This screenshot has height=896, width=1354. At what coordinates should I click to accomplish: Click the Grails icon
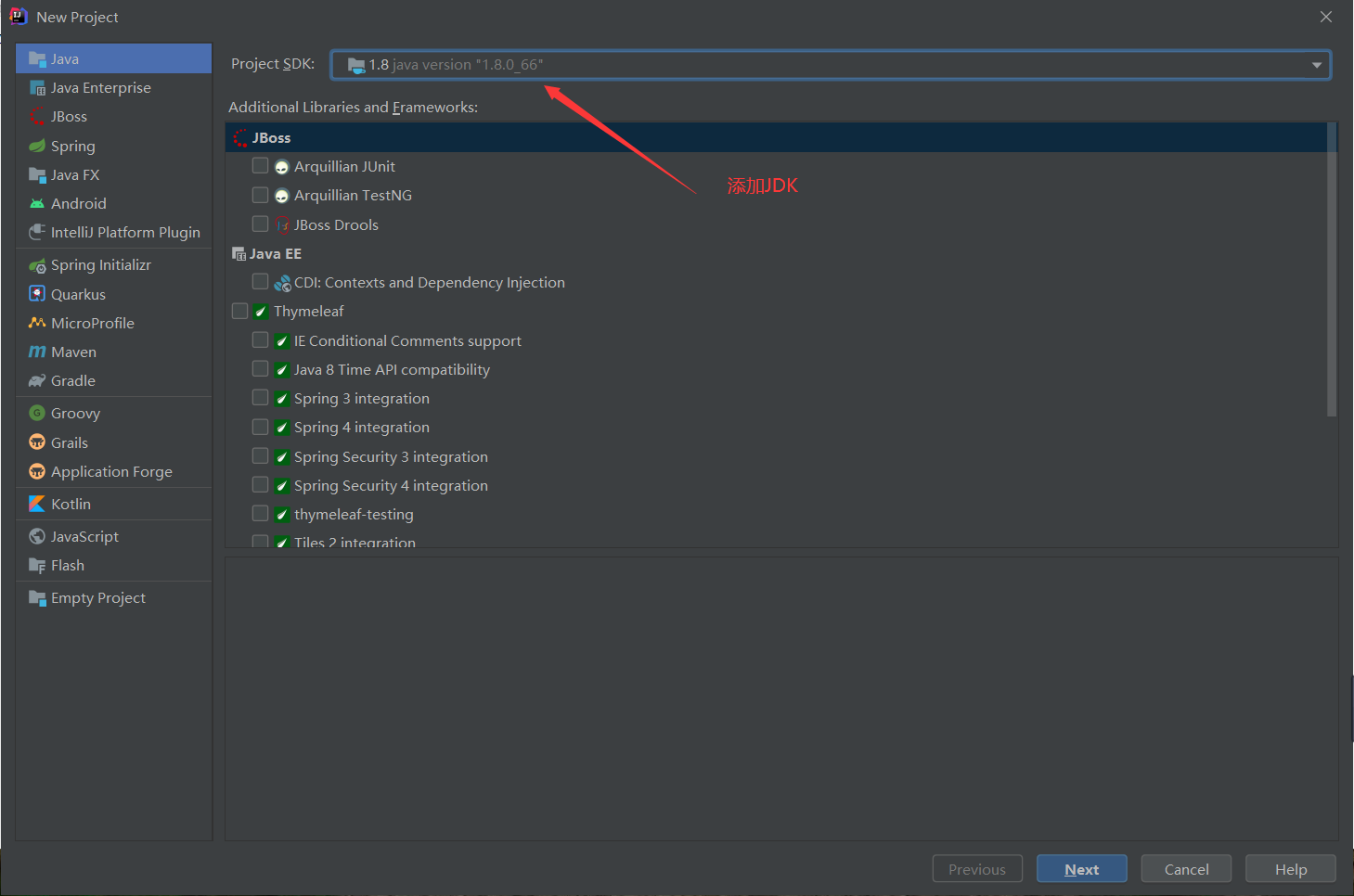(37, 442)
